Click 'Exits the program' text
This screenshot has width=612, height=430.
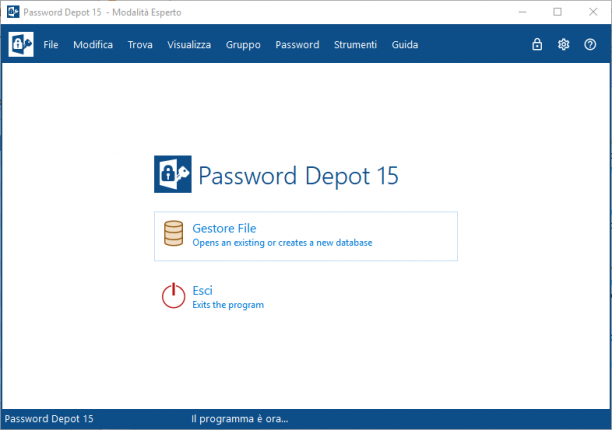(228, 305)
